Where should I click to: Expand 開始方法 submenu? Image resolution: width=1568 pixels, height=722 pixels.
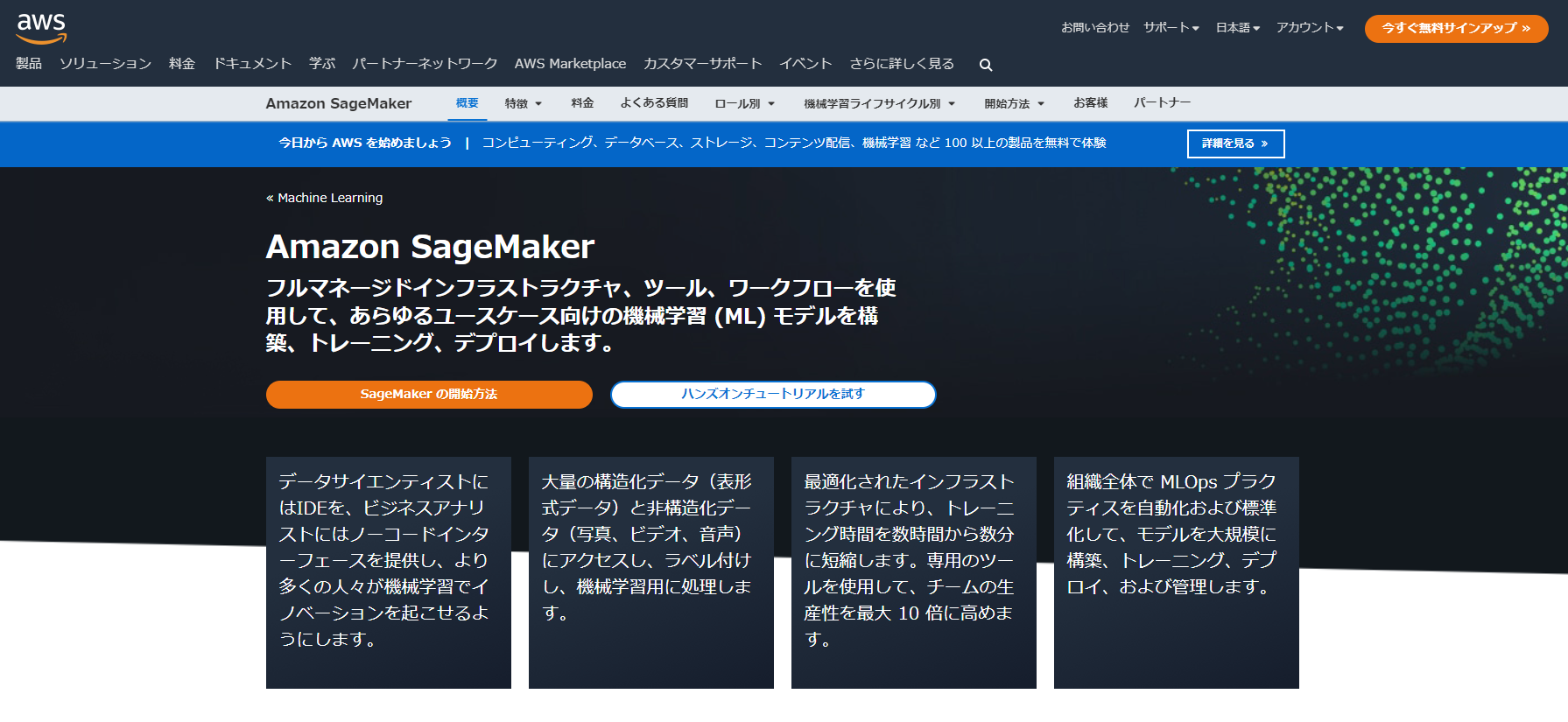(x=1015, y=103)
